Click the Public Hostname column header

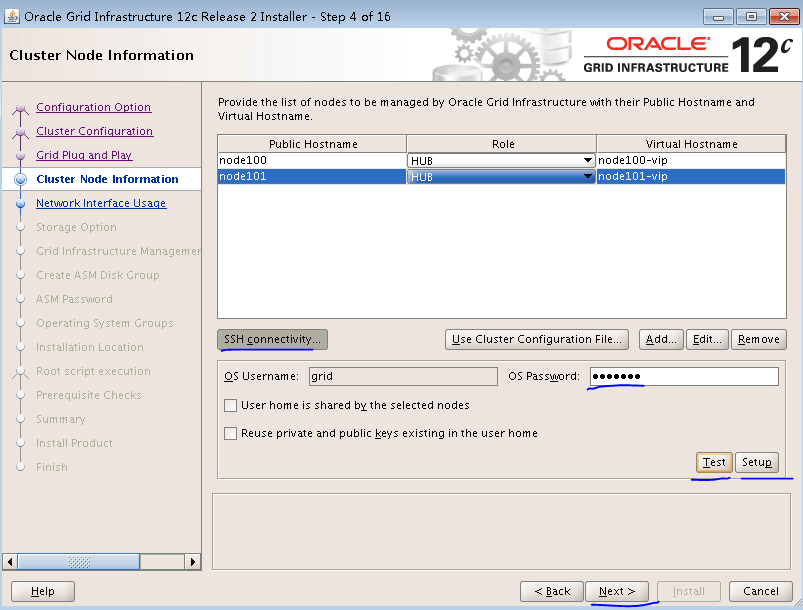pos(312,144)
